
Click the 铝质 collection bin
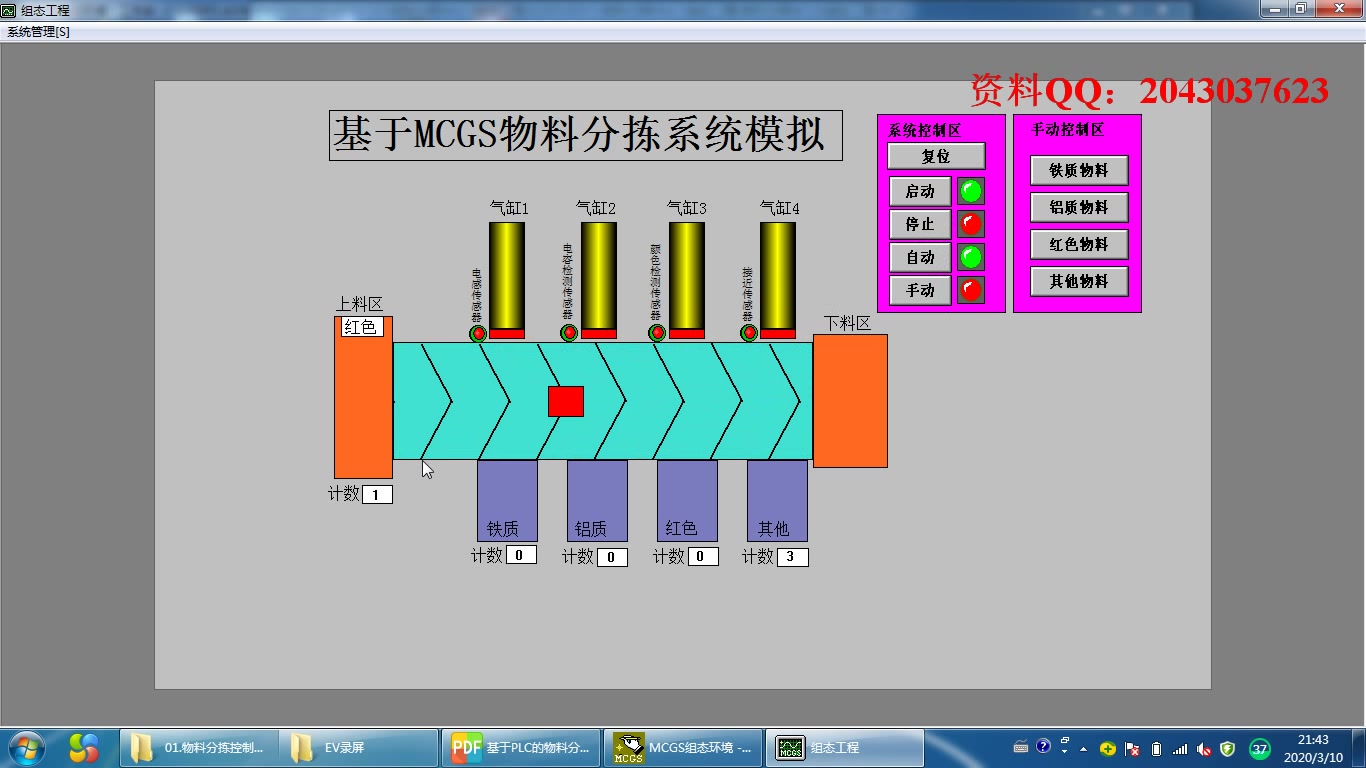[x=597, y=501]
